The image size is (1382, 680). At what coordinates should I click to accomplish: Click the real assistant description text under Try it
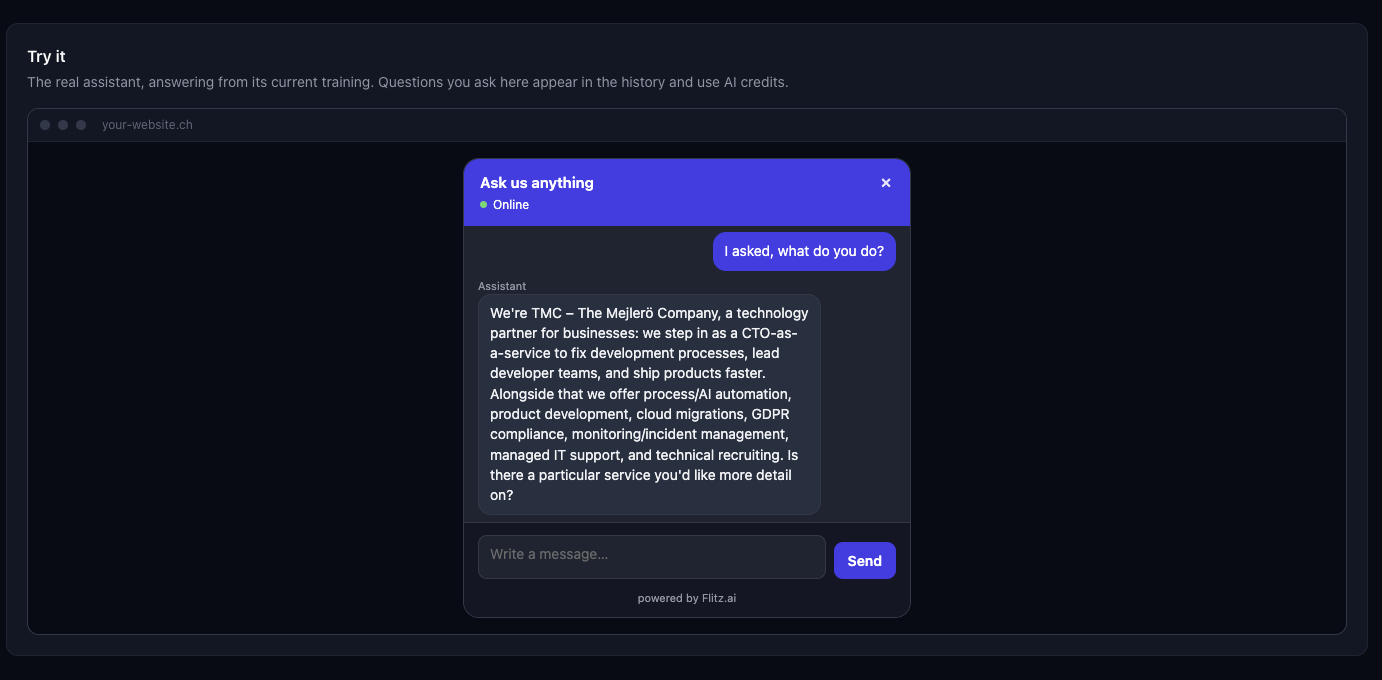point(408,82)
